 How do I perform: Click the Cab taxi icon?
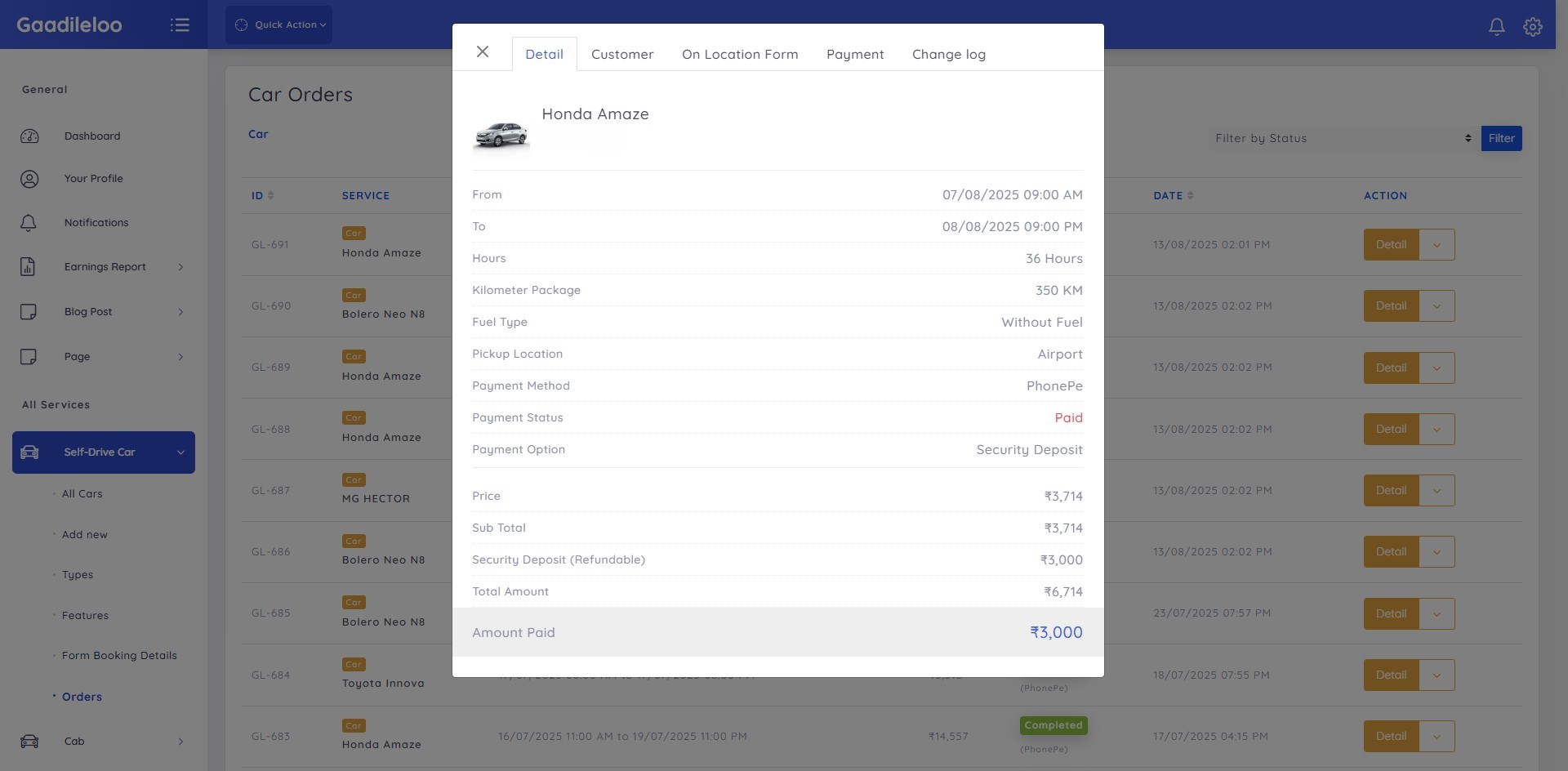29,742
